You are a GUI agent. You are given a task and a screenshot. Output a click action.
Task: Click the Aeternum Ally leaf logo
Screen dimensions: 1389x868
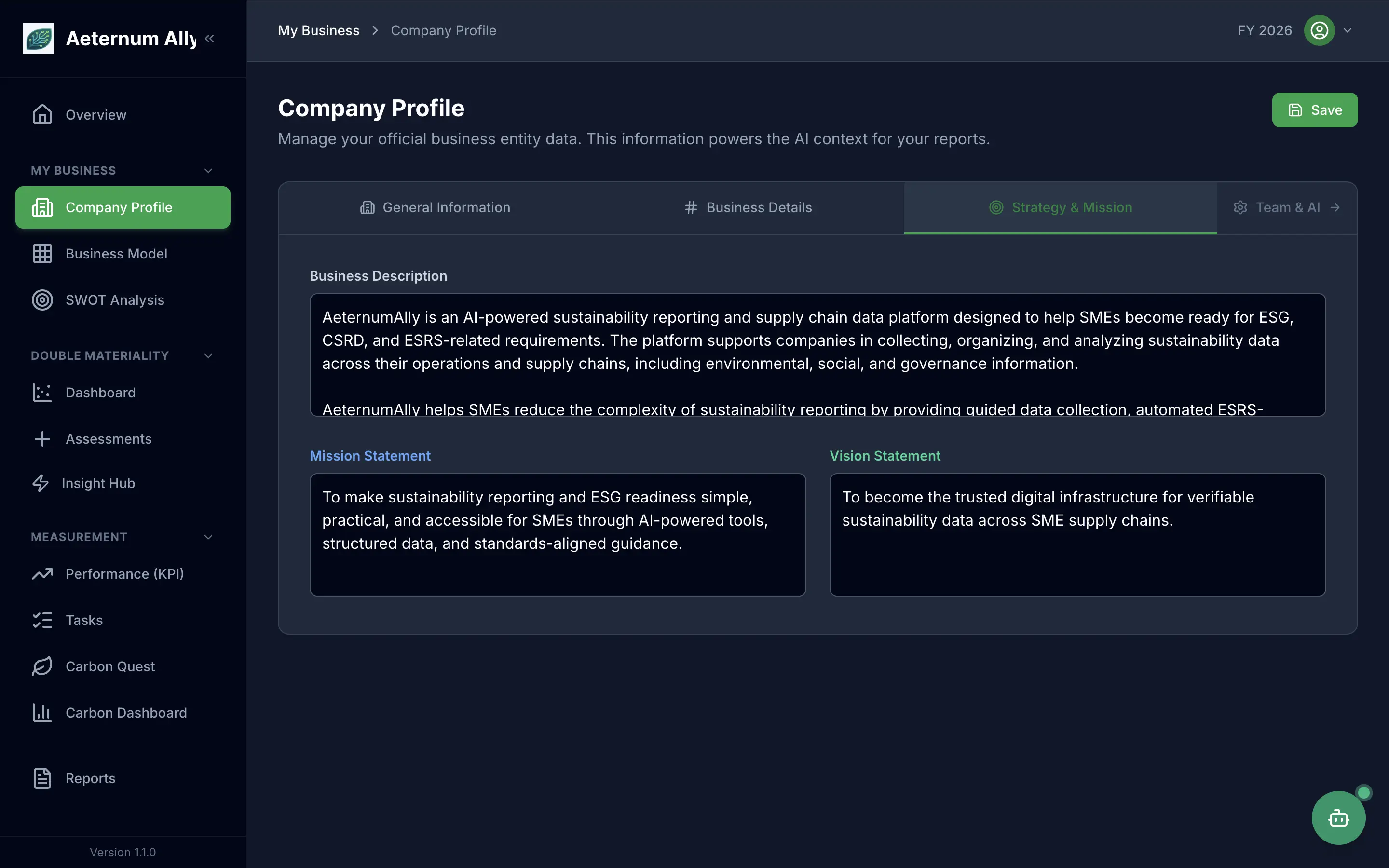click(x=39, y=39)
